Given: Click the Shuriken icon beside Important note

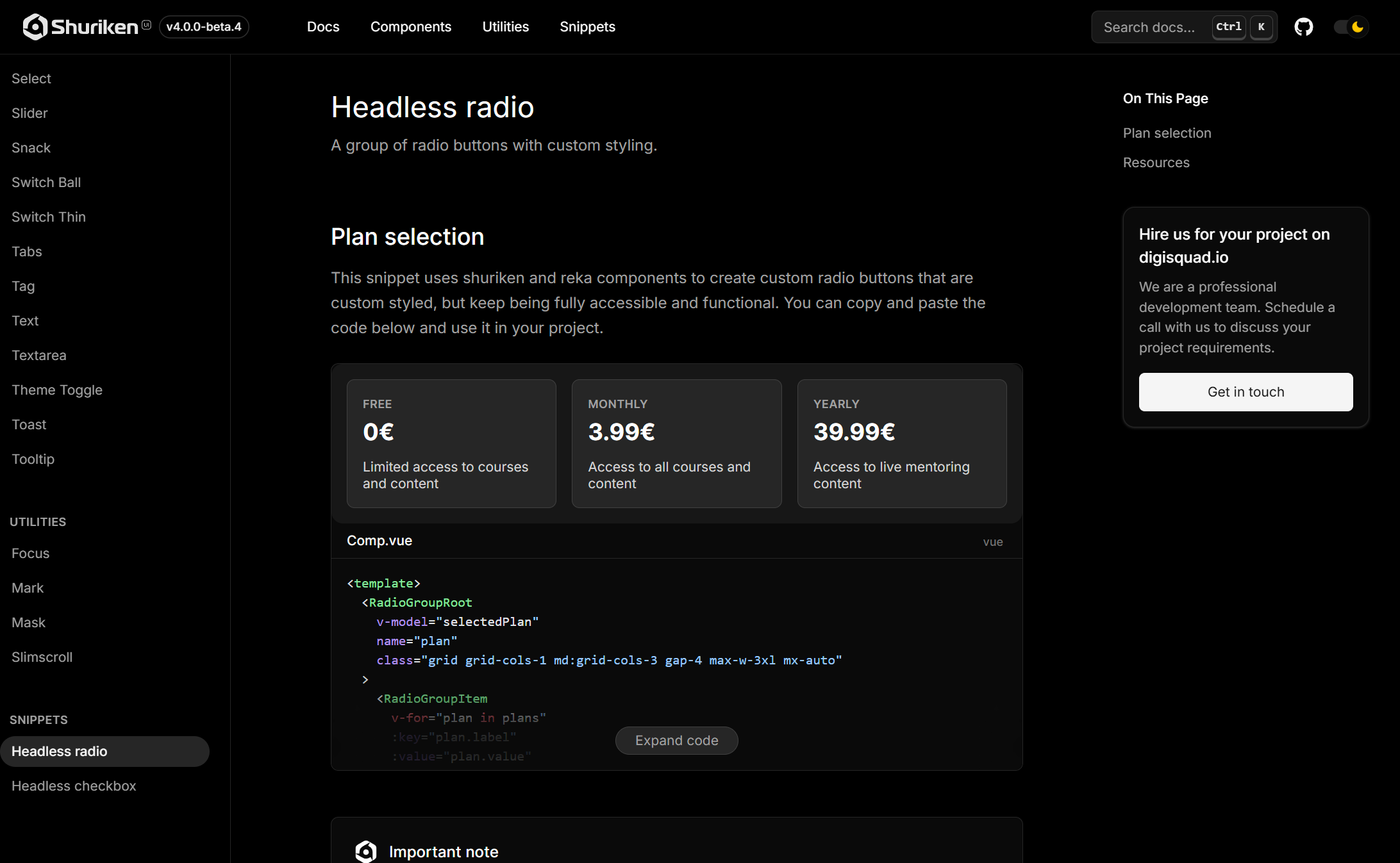Looking at the screenshot, I should pos(365,851).
